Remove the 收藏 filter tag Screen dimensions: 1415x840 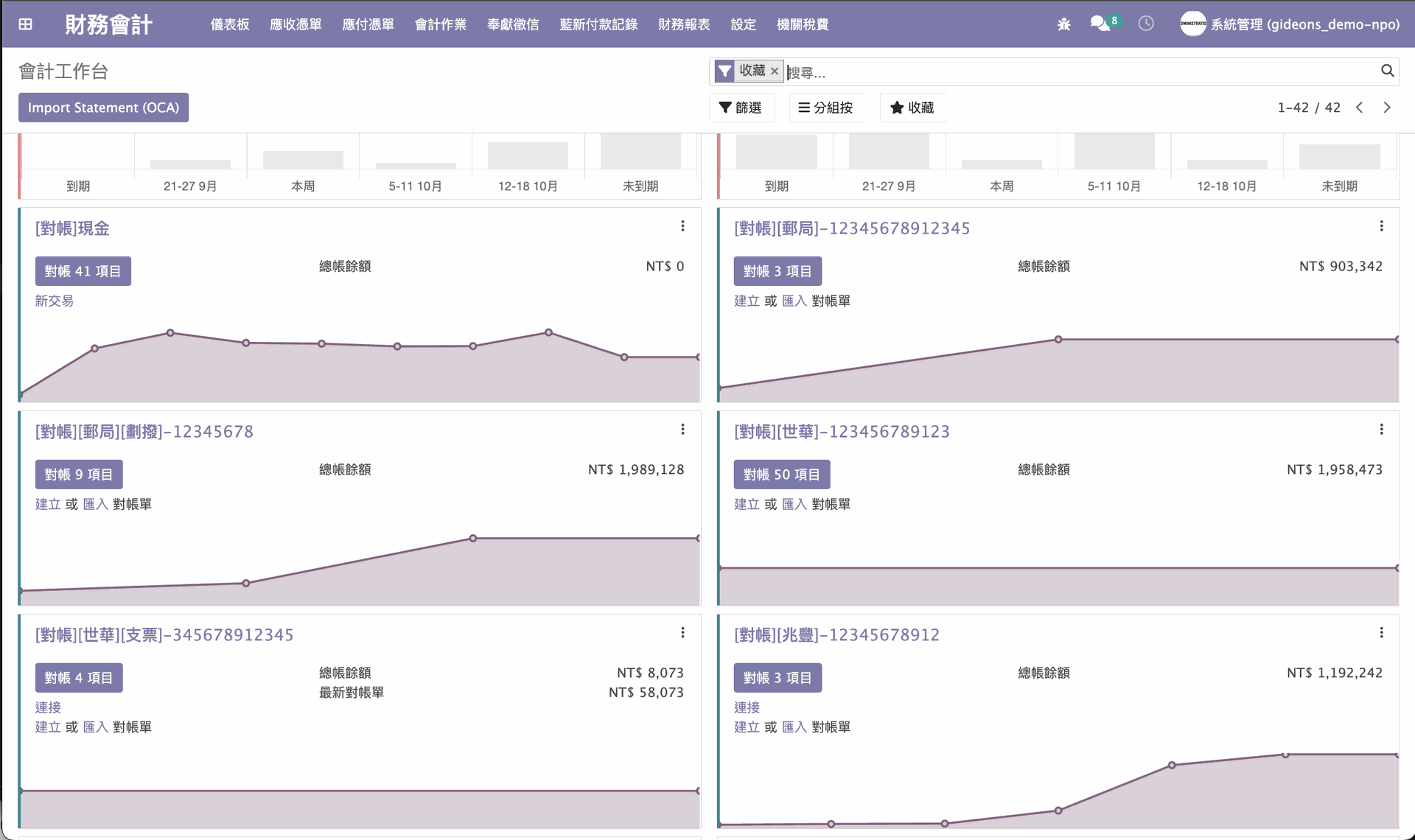(x=775, y=71)
